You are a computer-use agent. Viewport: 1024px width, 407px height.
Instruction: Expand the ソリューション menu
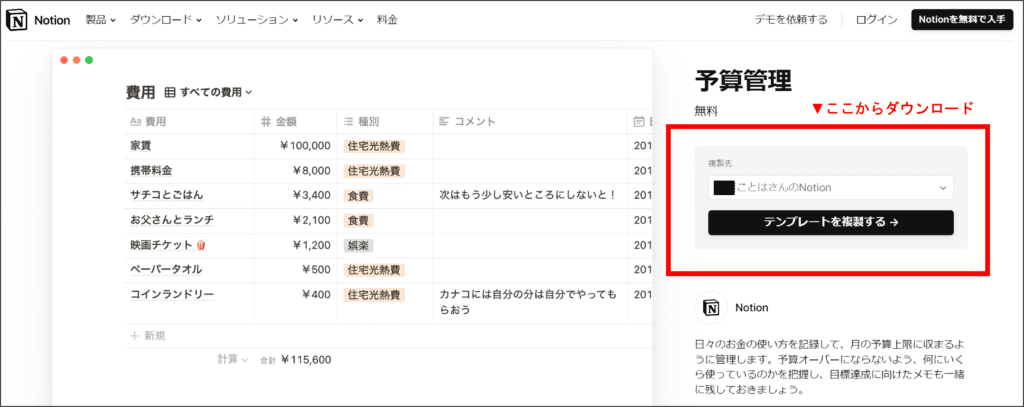257,20
